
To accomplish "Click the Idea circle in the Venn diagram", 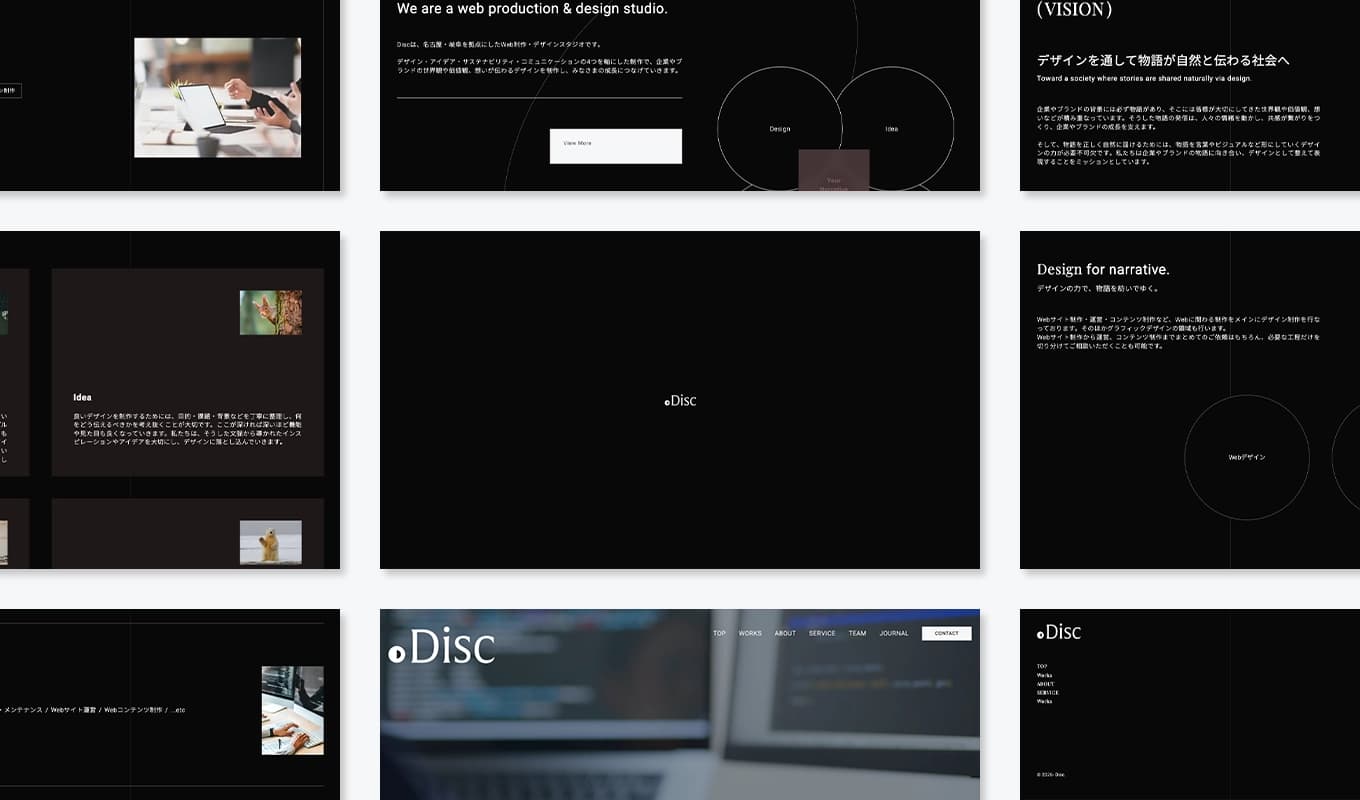I will [893, 128].
